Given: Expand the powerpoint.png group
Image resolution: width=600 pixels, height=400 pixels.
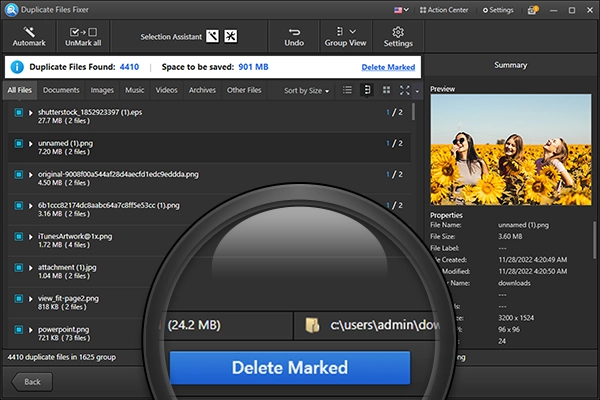Looking at the screenshot, I should [x=31, y=330].
